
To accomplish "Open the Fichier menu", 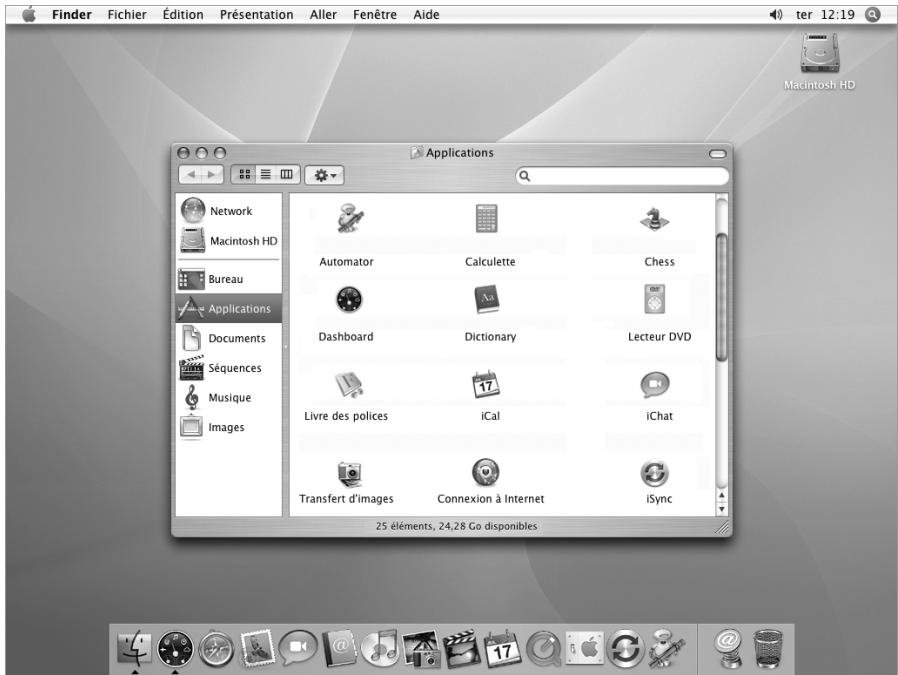I will [127, 14].
